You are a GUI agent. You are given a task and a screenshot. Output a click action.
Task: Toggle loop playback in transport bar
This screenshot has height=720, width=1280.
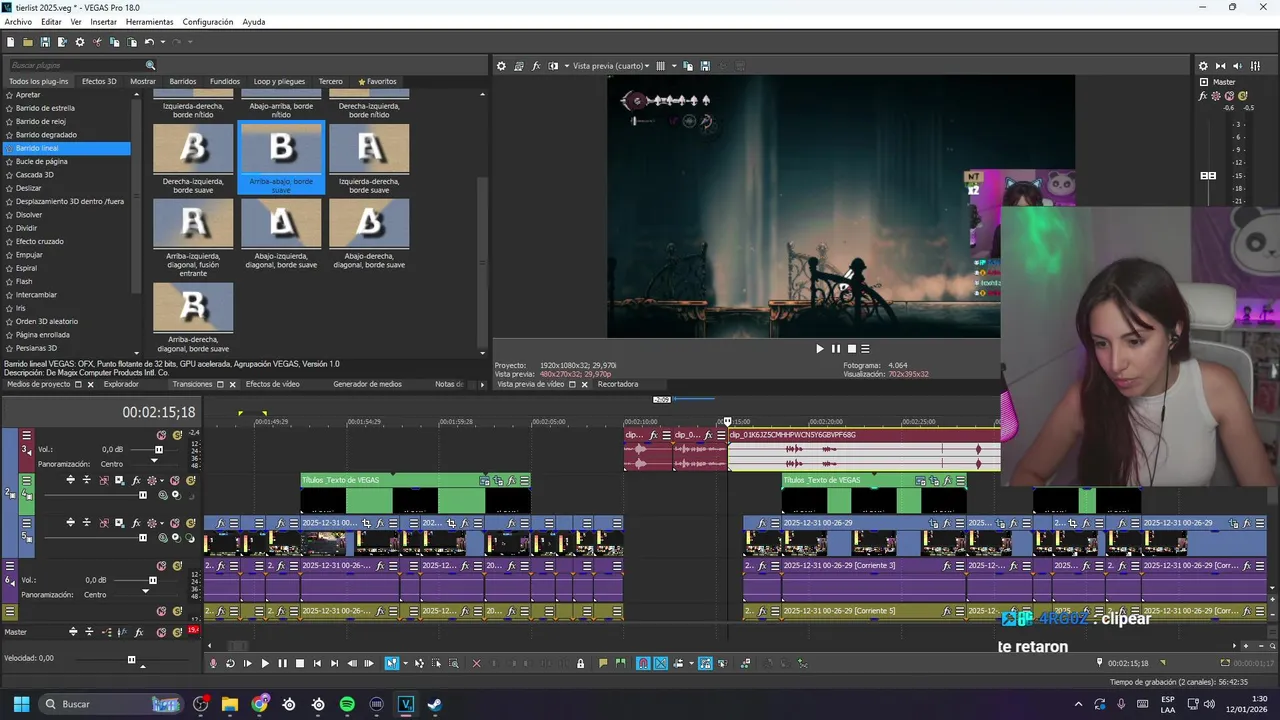pyautogui.click(x=230, y=663)
